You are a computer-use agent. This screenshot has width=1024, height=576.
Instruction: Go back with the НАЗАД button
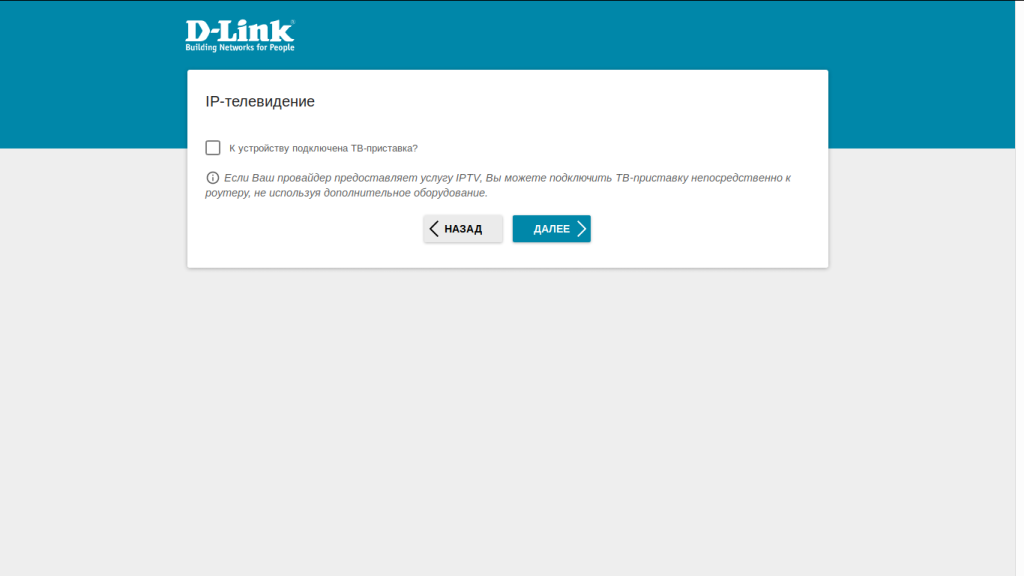(x=463, y=229)
